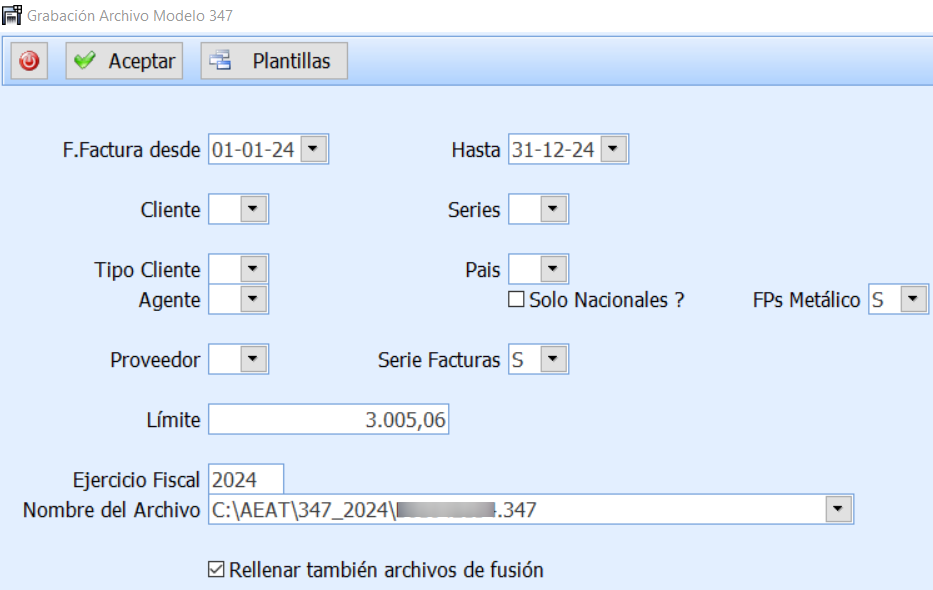Expand the FPs Metálico dropdown
Screen dimensions: 933x590
point(912,299)
